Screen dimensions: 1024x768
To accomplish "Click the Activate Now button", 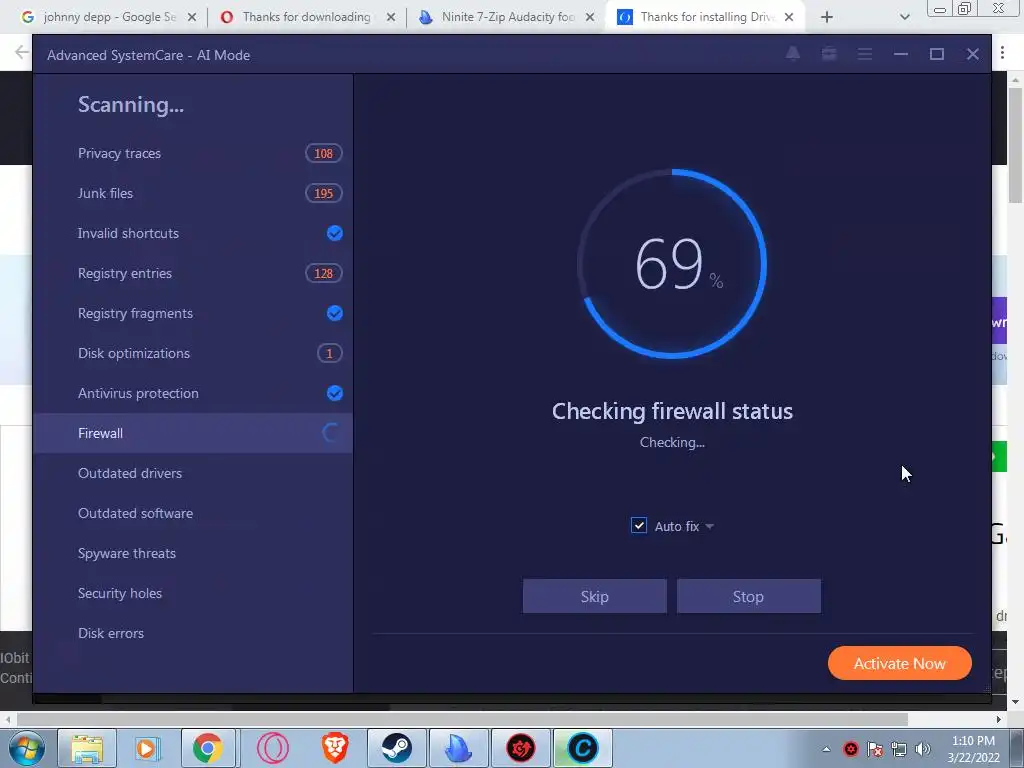I will (899, 664).
